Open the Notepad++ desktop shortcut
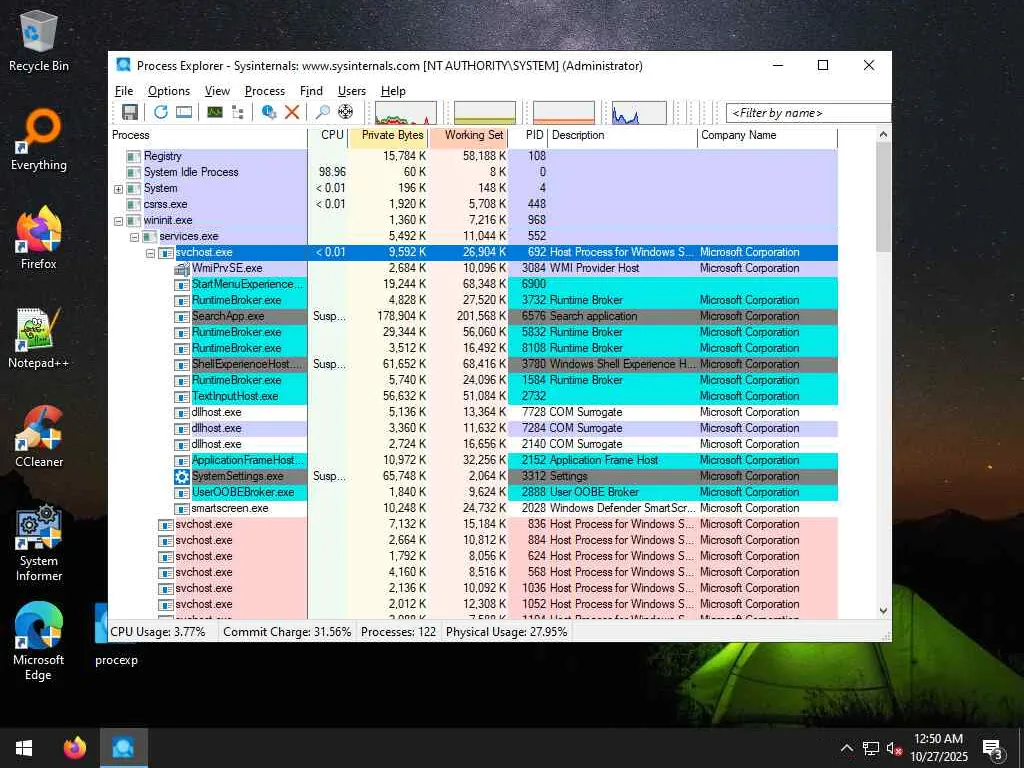The width and height of the screenshot is (1024, 768). [39, 338]
